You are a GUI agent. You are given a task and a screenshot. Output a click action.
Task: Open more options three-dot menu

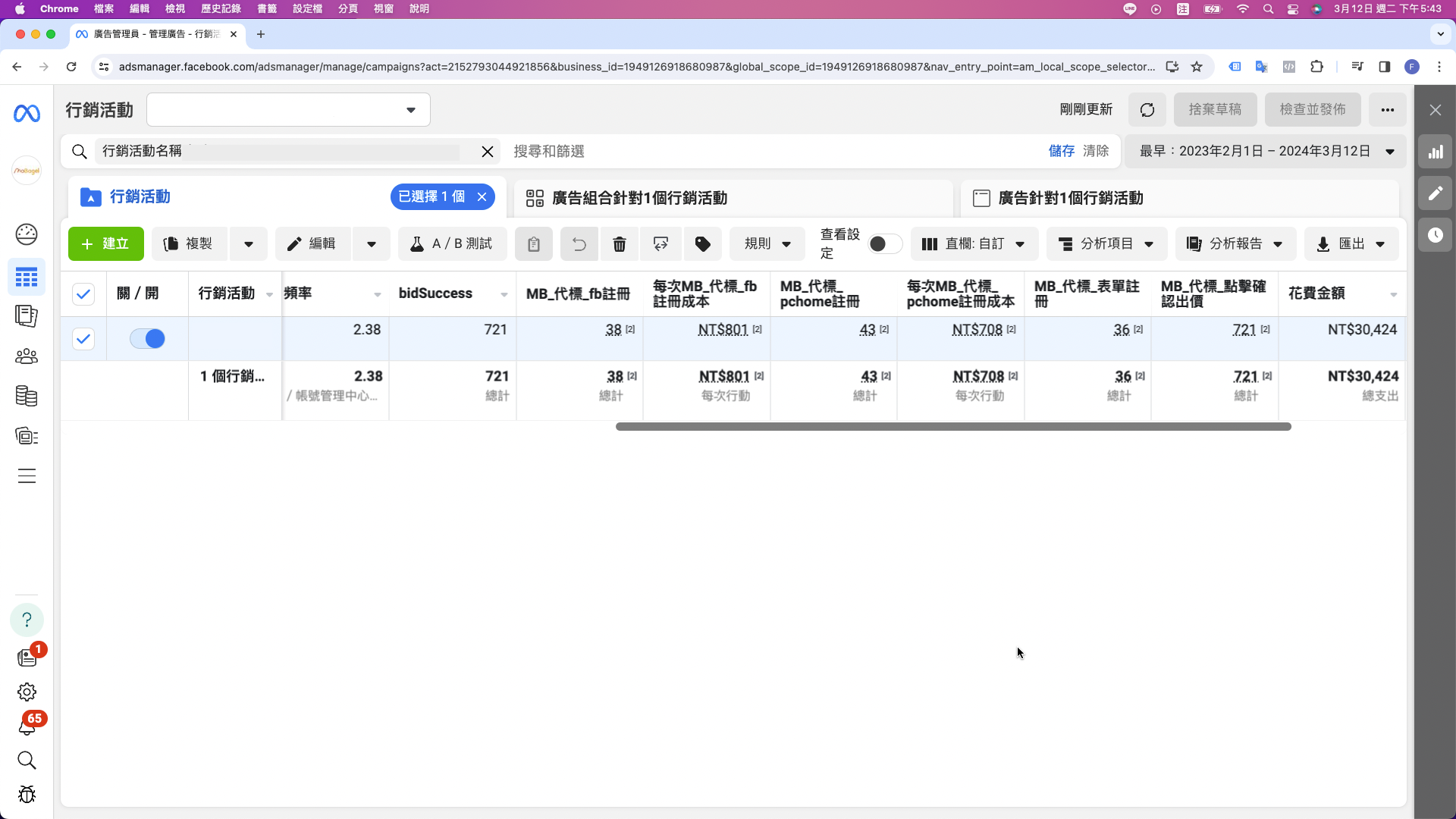pos(1388,110)
